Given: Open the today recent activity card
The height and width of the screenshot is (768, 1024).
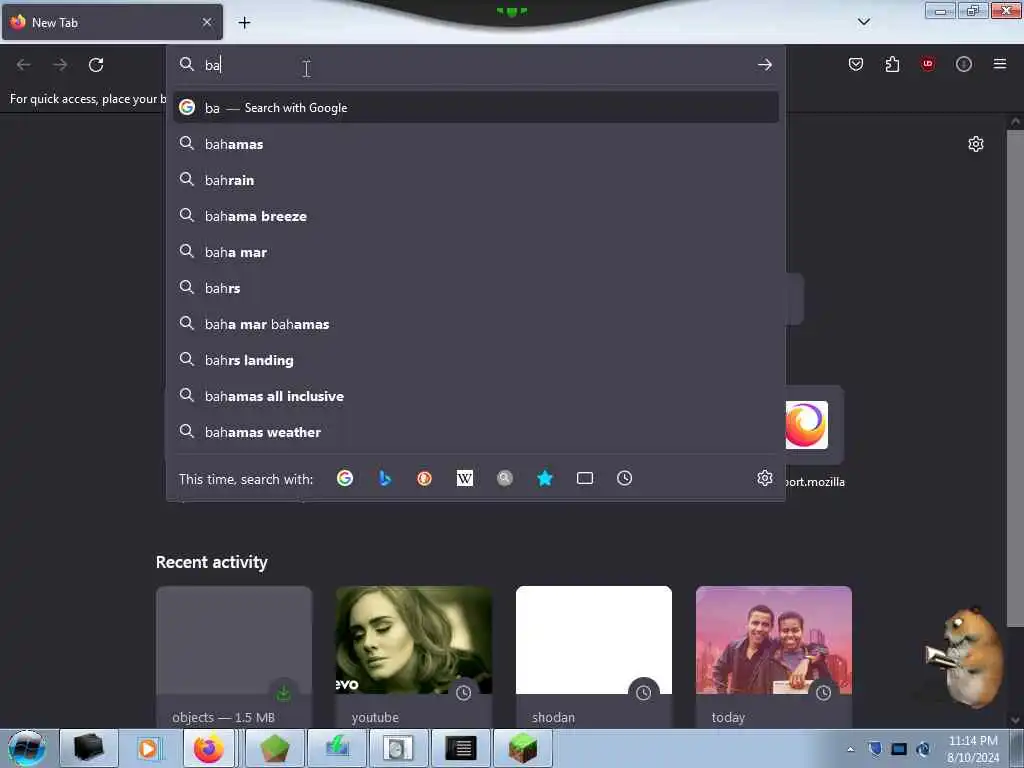Looking at the screenshot, I should [774, 656].
